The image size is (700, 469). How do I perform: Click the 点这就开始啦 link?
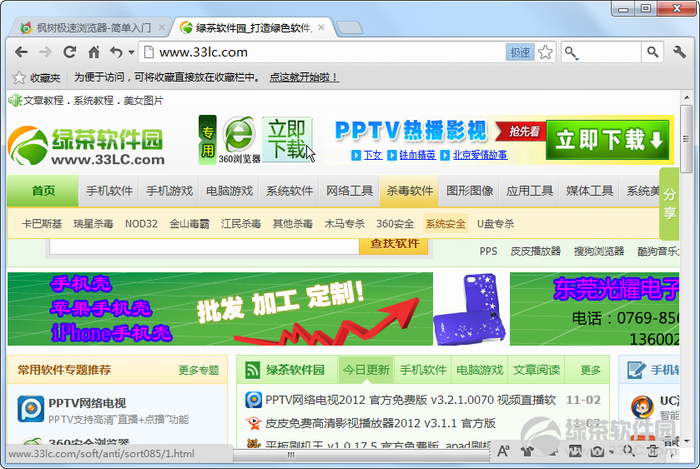[x=304, y=77]
